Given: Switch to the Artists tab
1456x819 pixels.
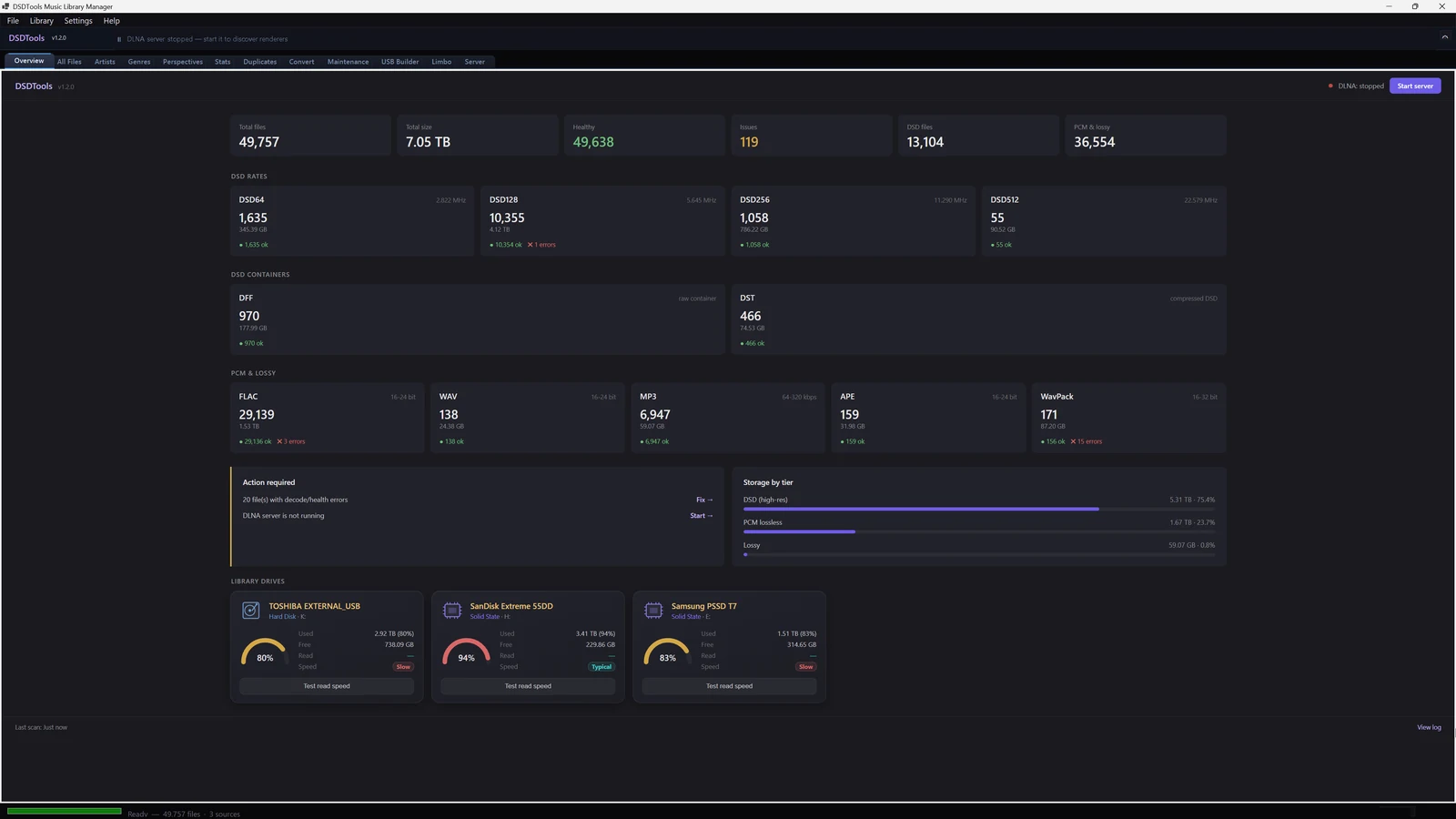Looking at the screenshot, I should [x=105, y=62].
